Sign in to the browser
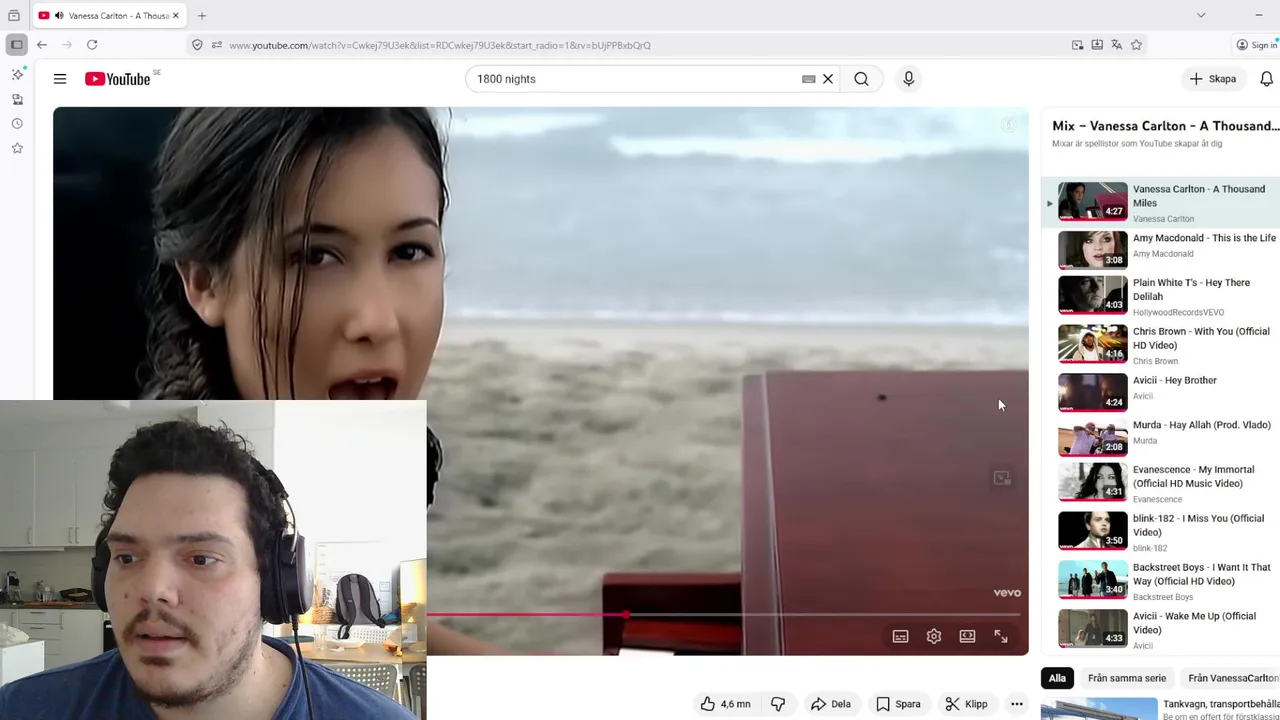The width and height of the screenshot is (1280, 720). (1256, 45)
